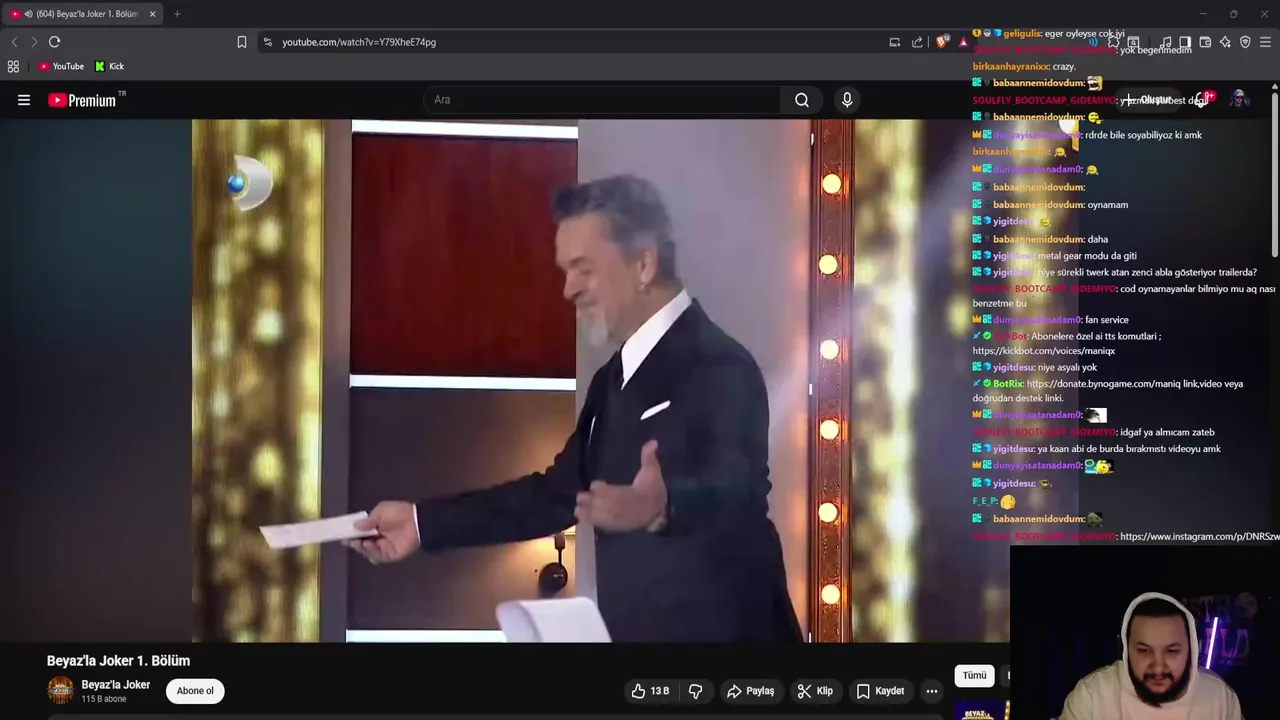Go back with the browser back arrow
Image resolution: width=1280 pixels, height=720 pixels.
click(14, 42)
